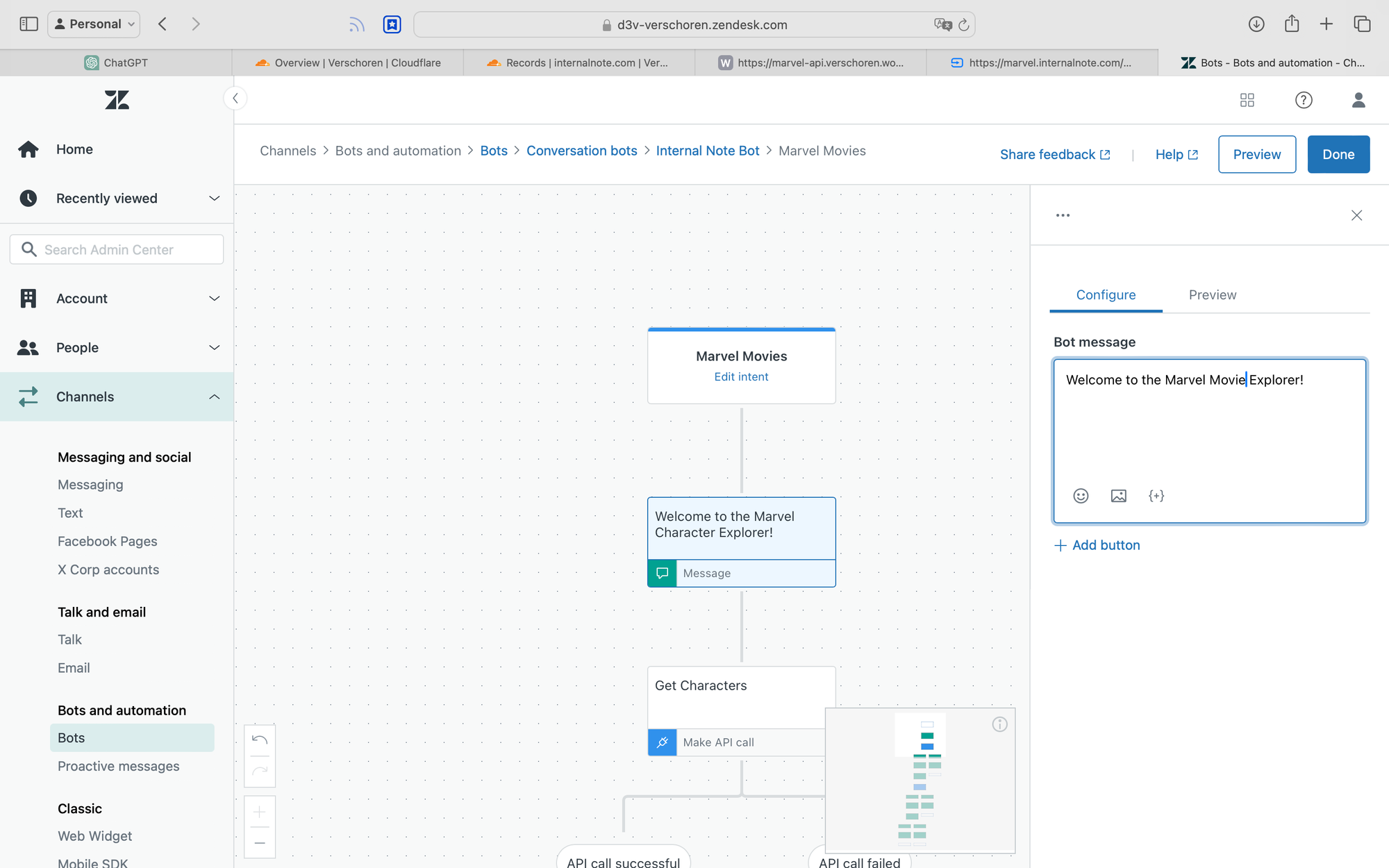Click Add button below the bot message
Viewport: 1389px width, 868px height.
[1097, 545]
